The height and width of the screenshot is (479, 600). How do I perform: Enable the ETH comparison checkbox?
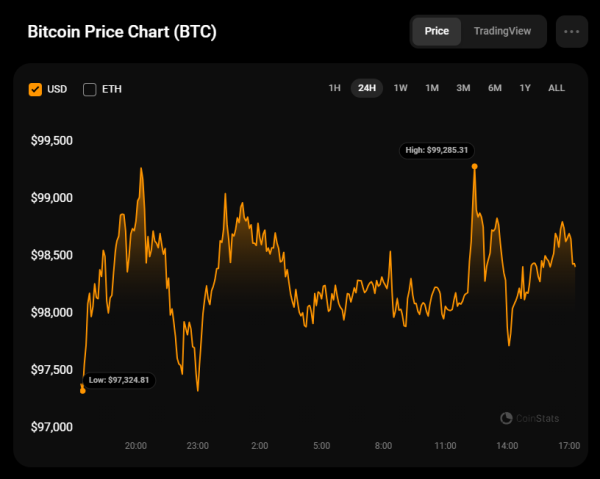90,89
